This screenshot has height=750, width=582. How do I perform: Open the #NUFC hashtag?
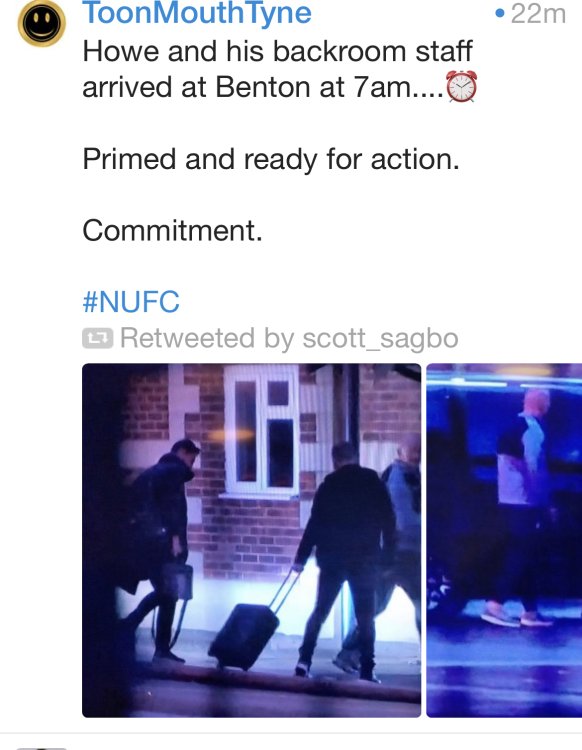point(131,302)
